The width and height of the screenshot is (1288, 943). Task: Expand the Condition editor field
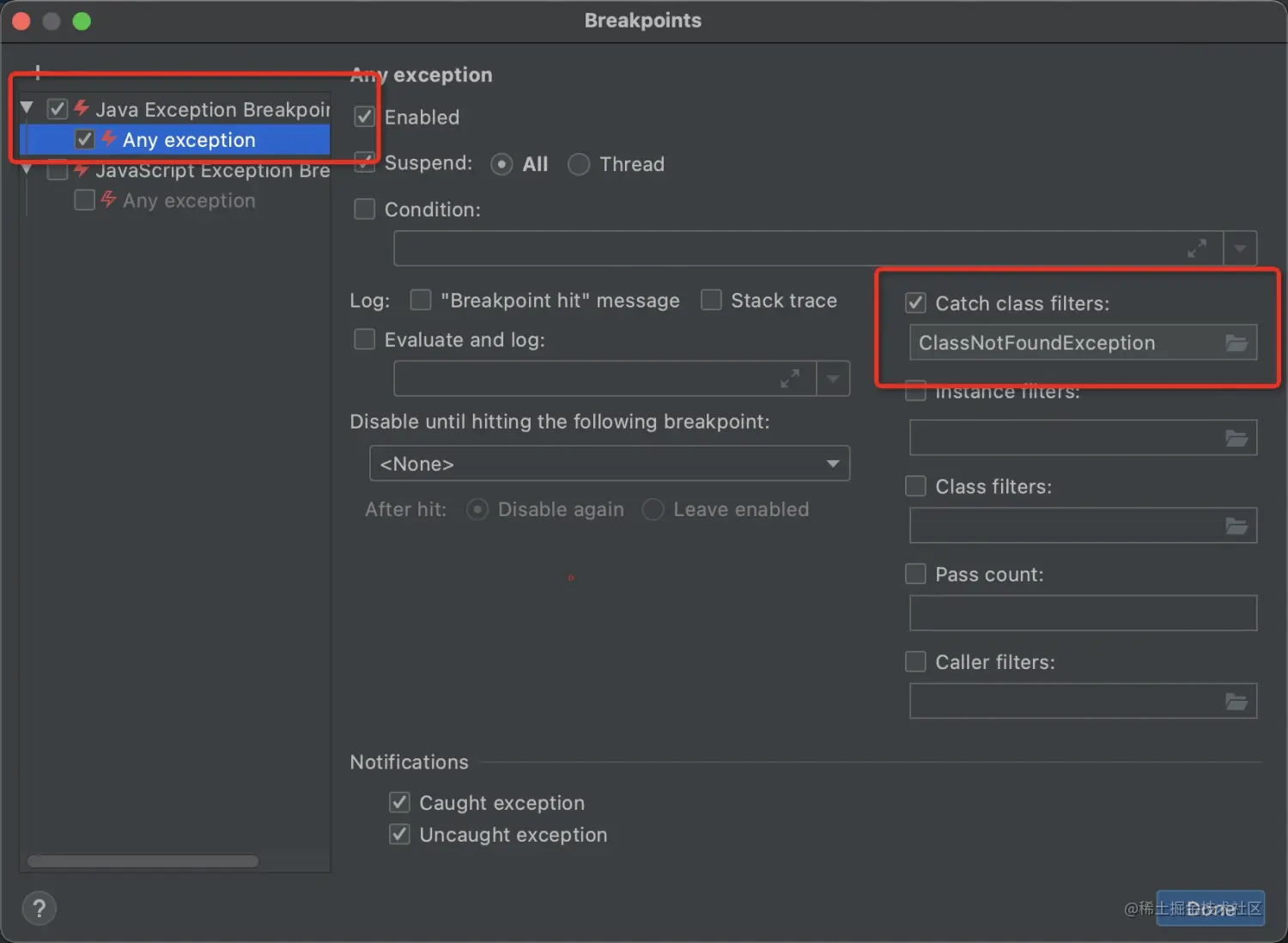1197,248
